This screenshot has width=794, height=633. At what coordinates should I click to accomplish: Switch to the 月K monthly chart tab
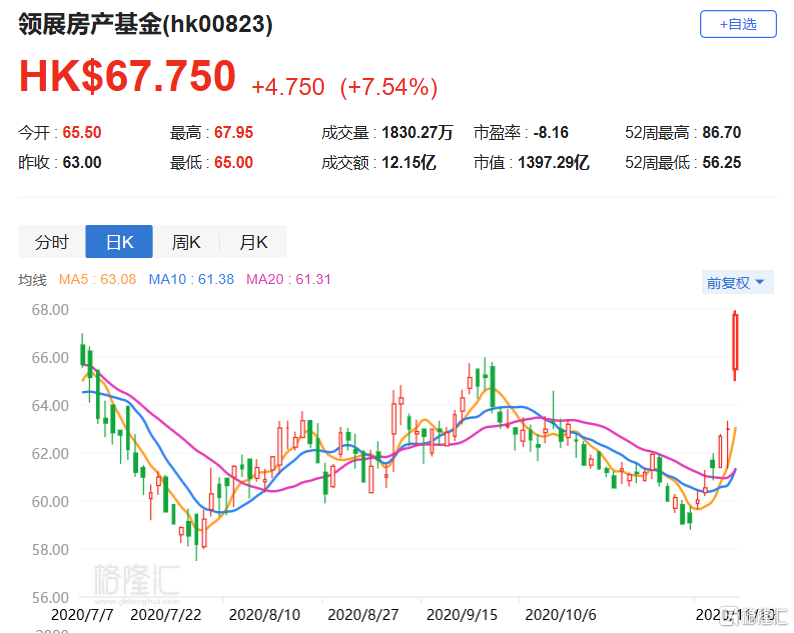pyautogui.click(x=253, y=242)
